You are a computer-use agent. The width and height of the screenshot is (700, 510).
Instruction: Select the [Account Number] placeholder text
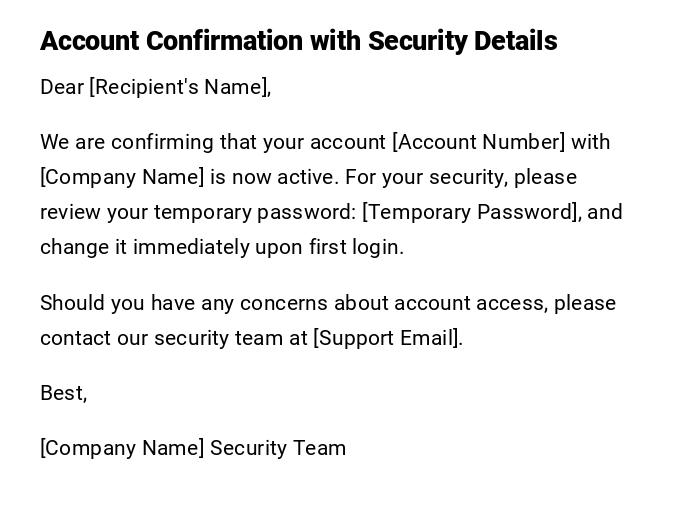coord(478,142)
